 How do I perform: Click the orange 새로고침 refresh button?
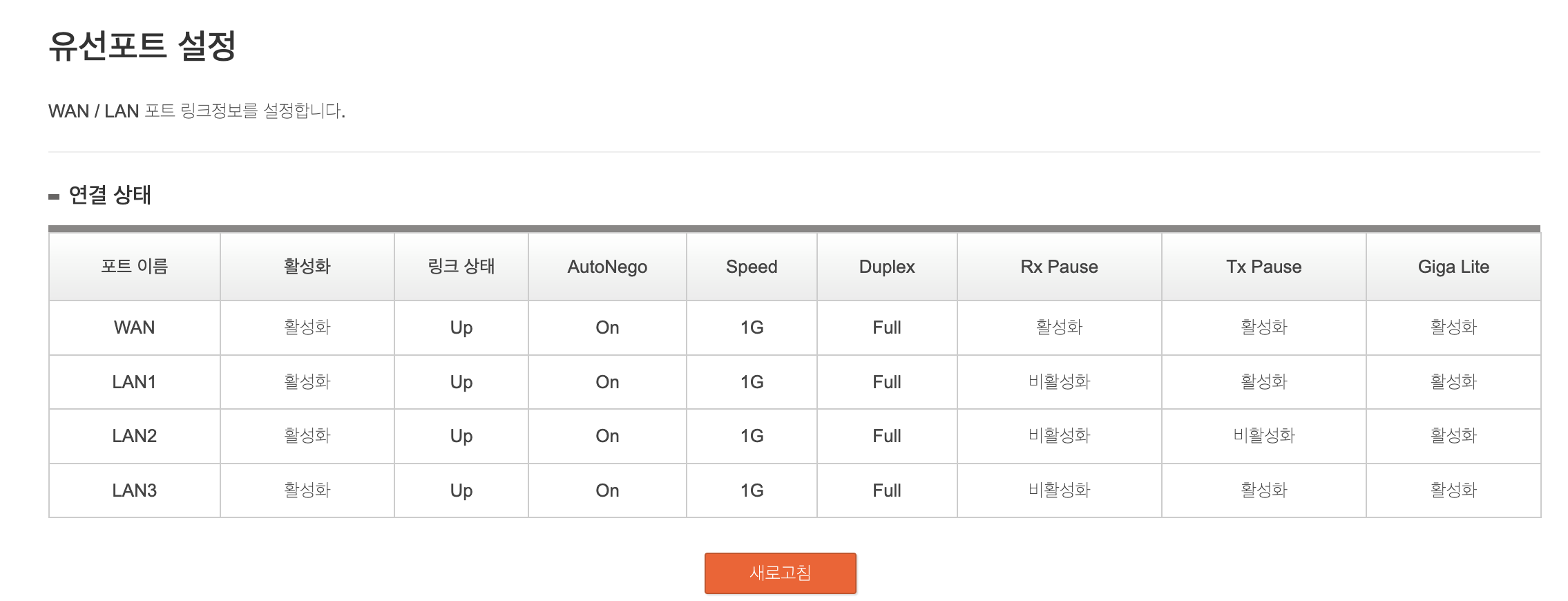click(780, 573)
